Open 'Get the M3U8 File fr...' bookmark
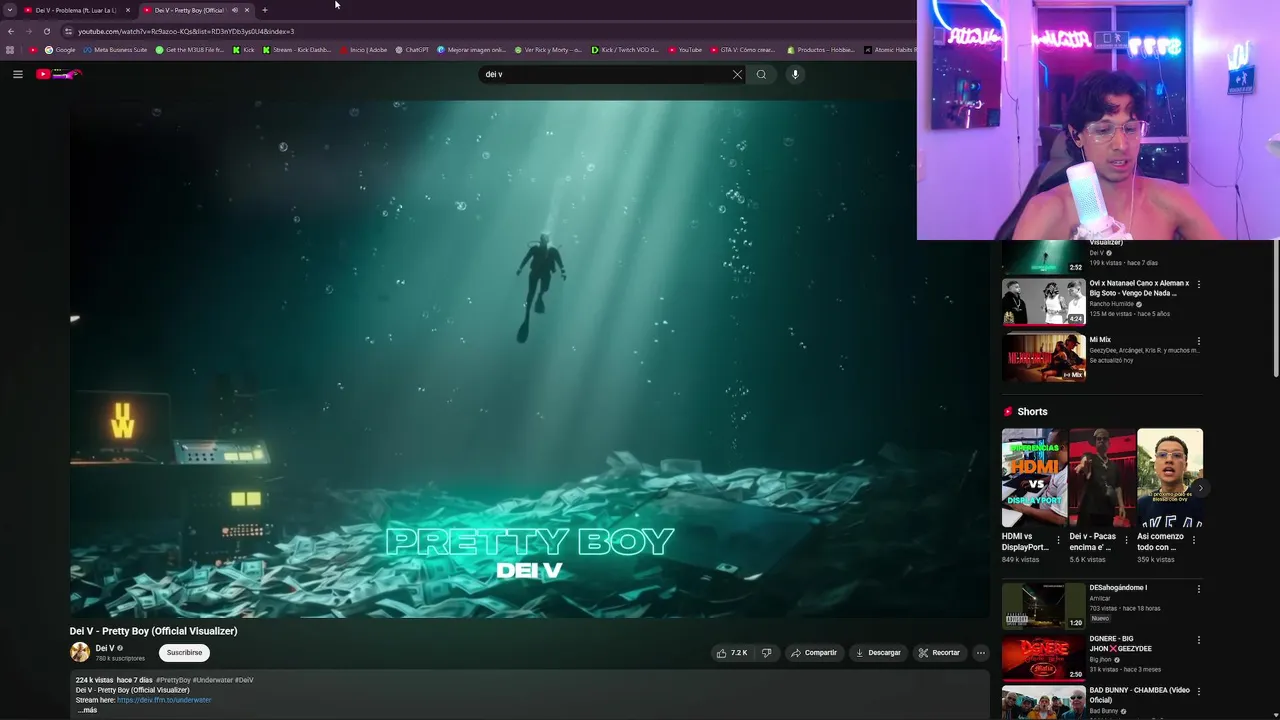The width and height of the screenshot is (1280, 720). [190, 50]
